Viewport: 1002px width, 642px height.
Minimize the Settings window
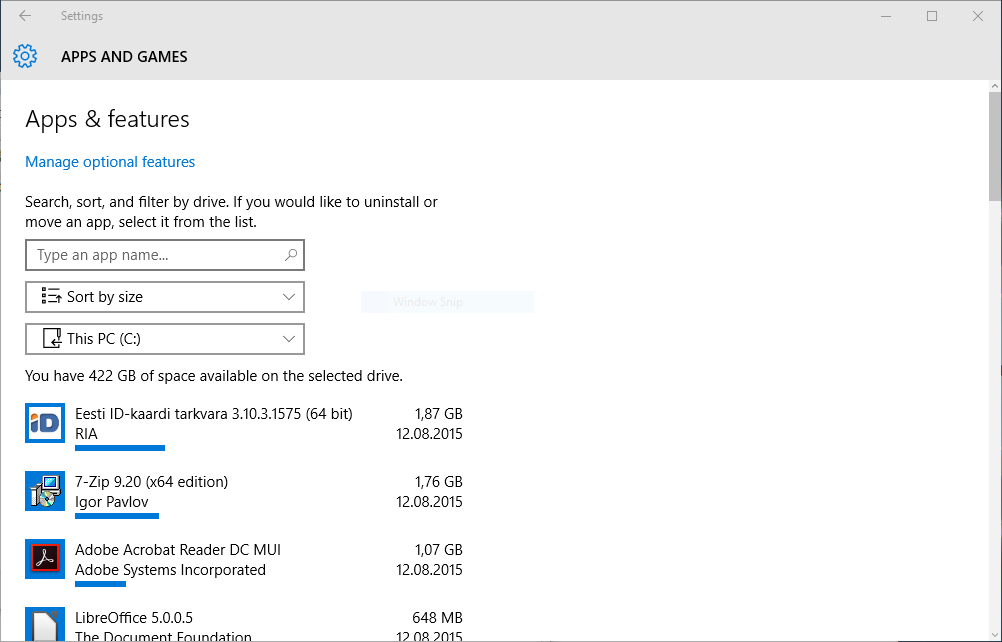tap(886, 16)
